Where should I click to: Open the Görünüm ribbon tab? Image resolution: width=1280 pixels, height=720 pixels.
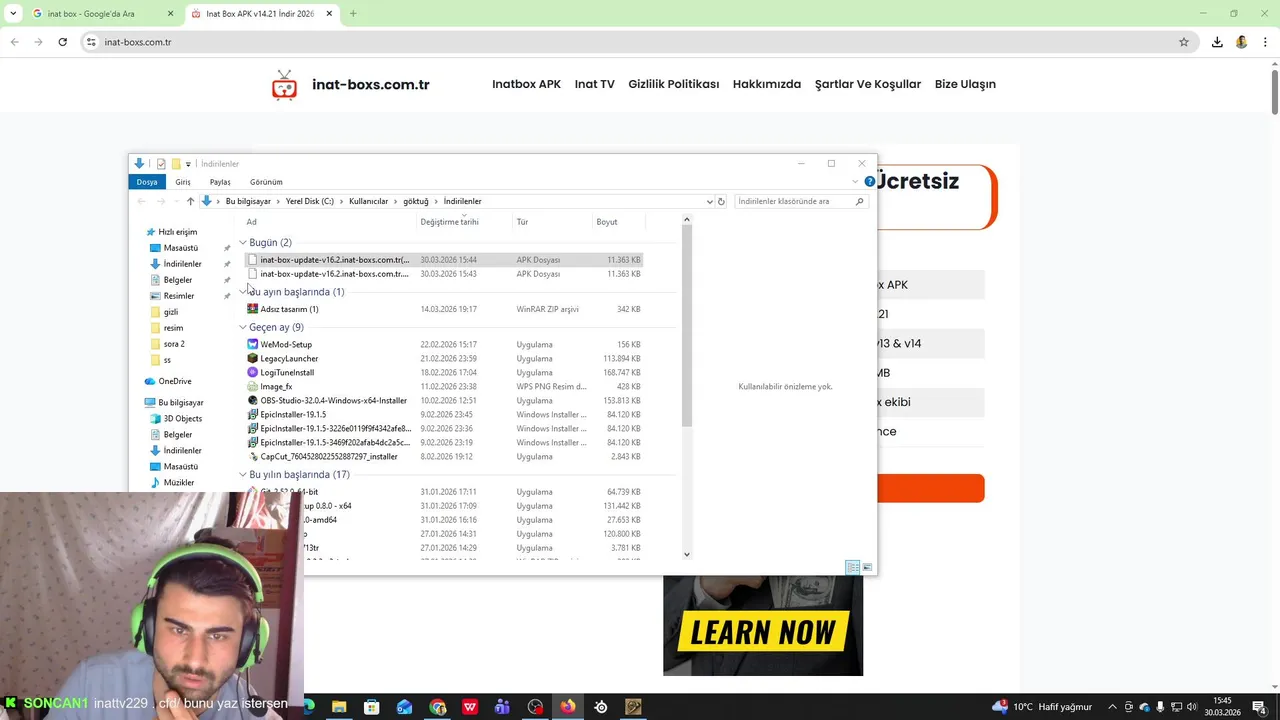[x=266, y=182]
